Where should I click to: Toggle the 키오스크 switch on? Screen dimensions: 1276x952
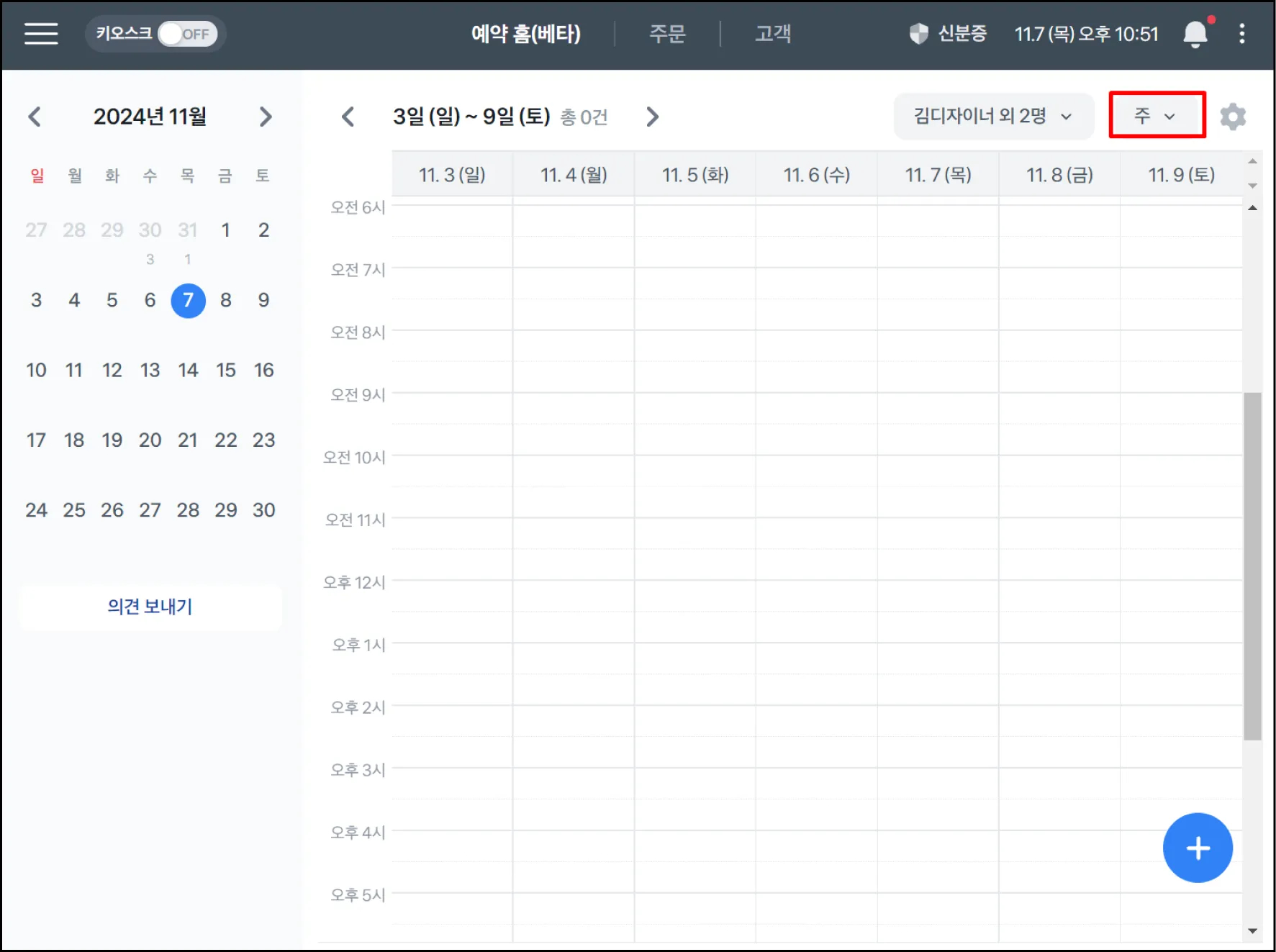click(x=187, y=34)
